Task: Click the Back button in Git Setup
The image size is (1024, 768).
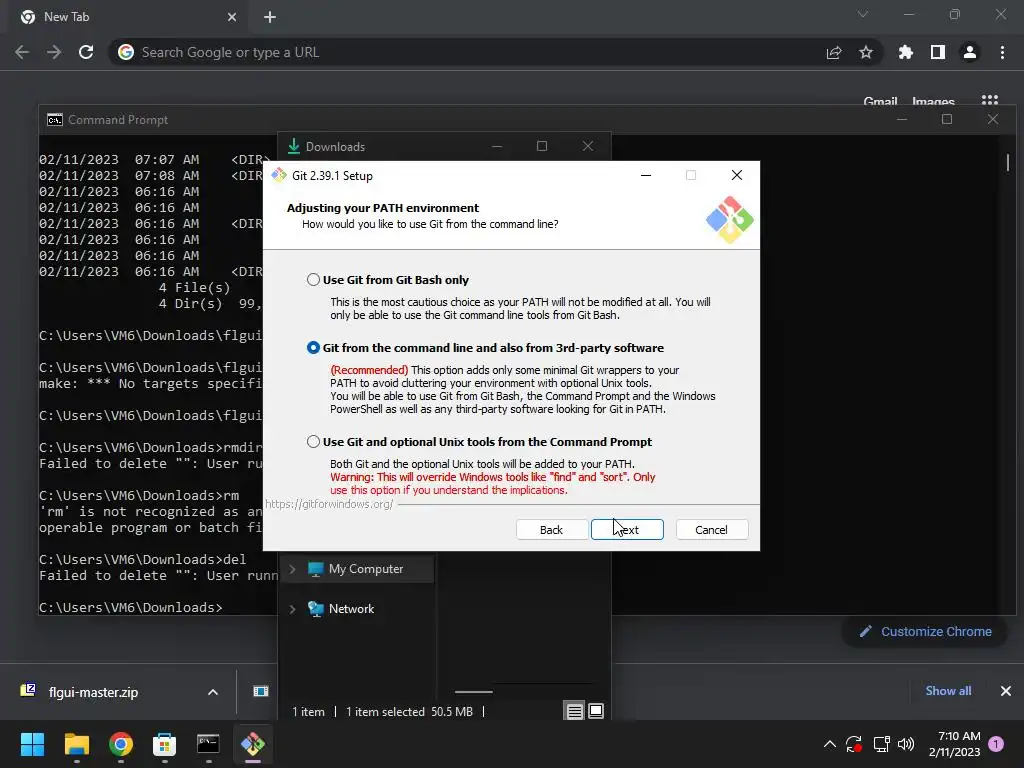Action: tap(551, 530)
